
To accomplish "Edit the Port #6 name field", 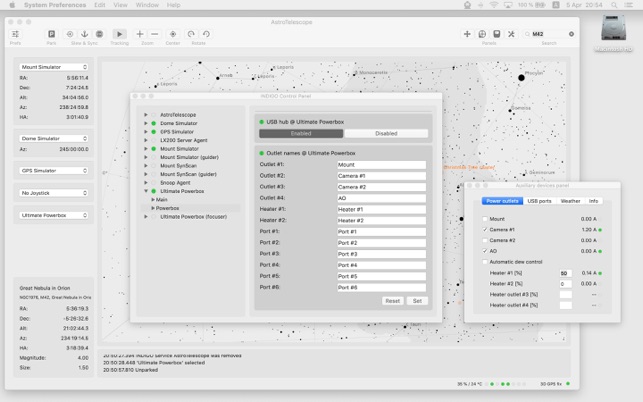I will click(x=381, y=288).
